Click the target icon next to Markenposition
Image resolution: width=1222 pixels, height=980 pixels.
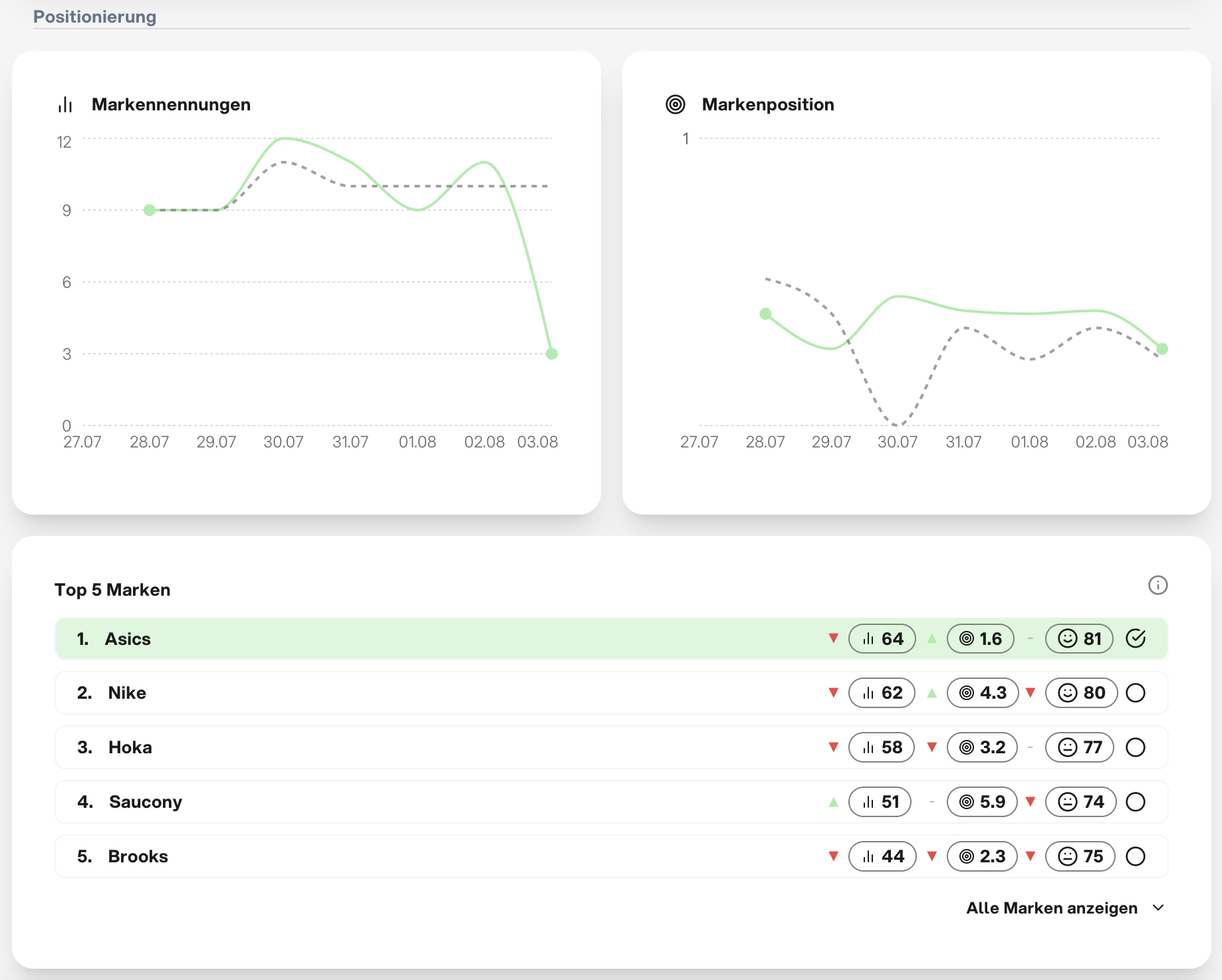pos(675,104)
